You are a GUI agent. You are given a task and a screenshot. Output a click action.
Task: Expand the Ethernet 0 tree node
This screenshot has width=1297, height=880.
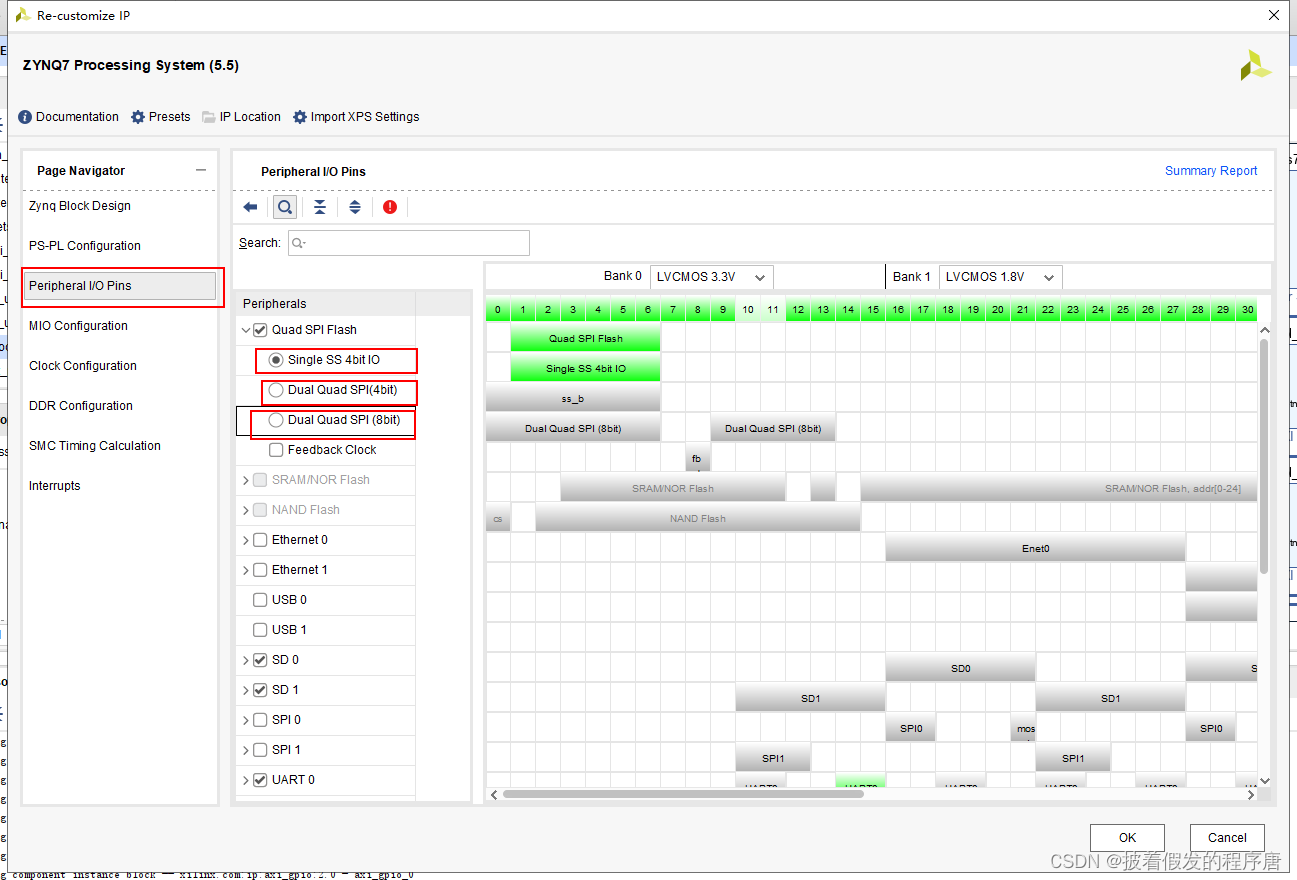tap(246, 540)
